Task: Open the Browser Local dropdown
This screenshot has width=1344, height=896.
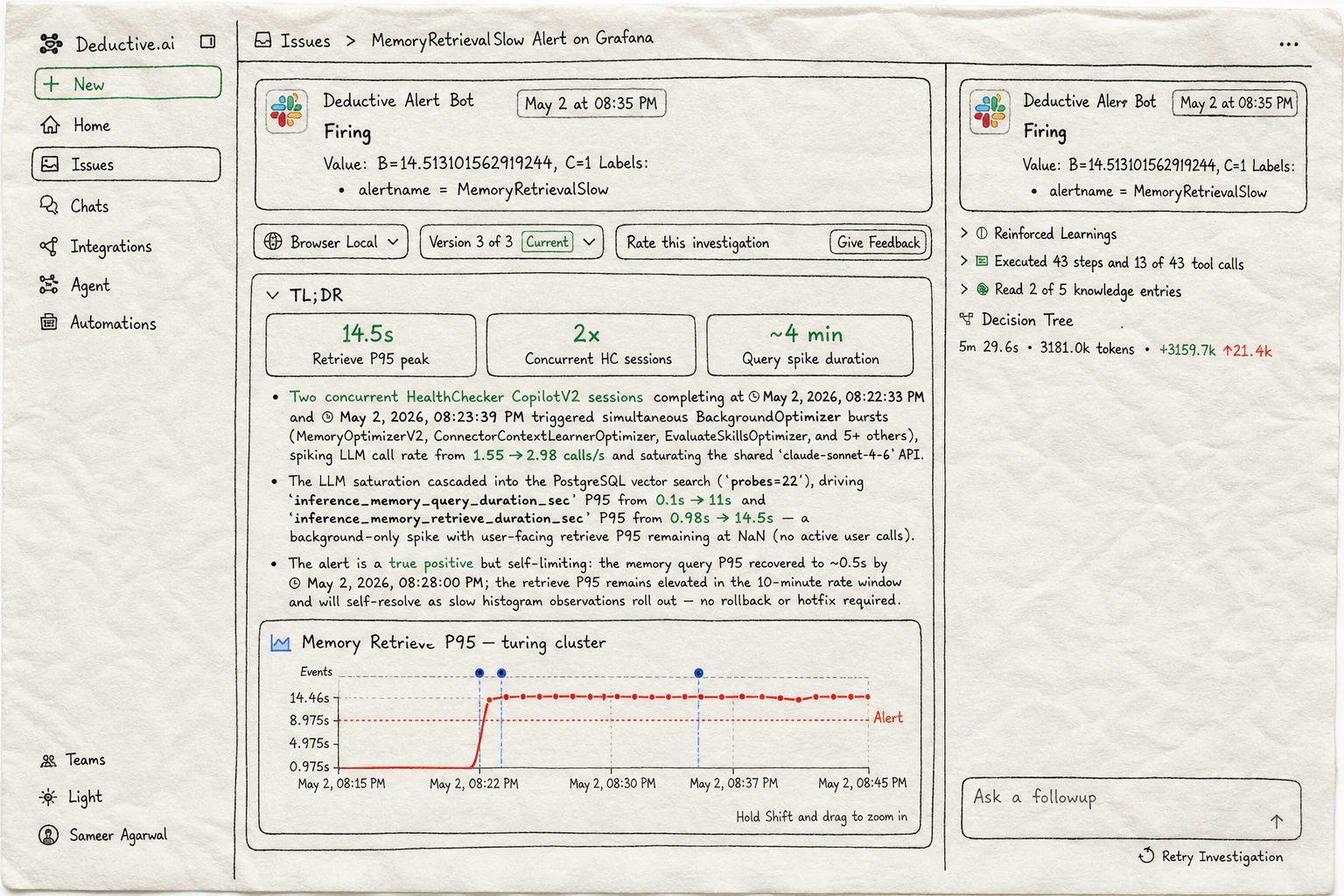Action: click(x=331, y=241)
